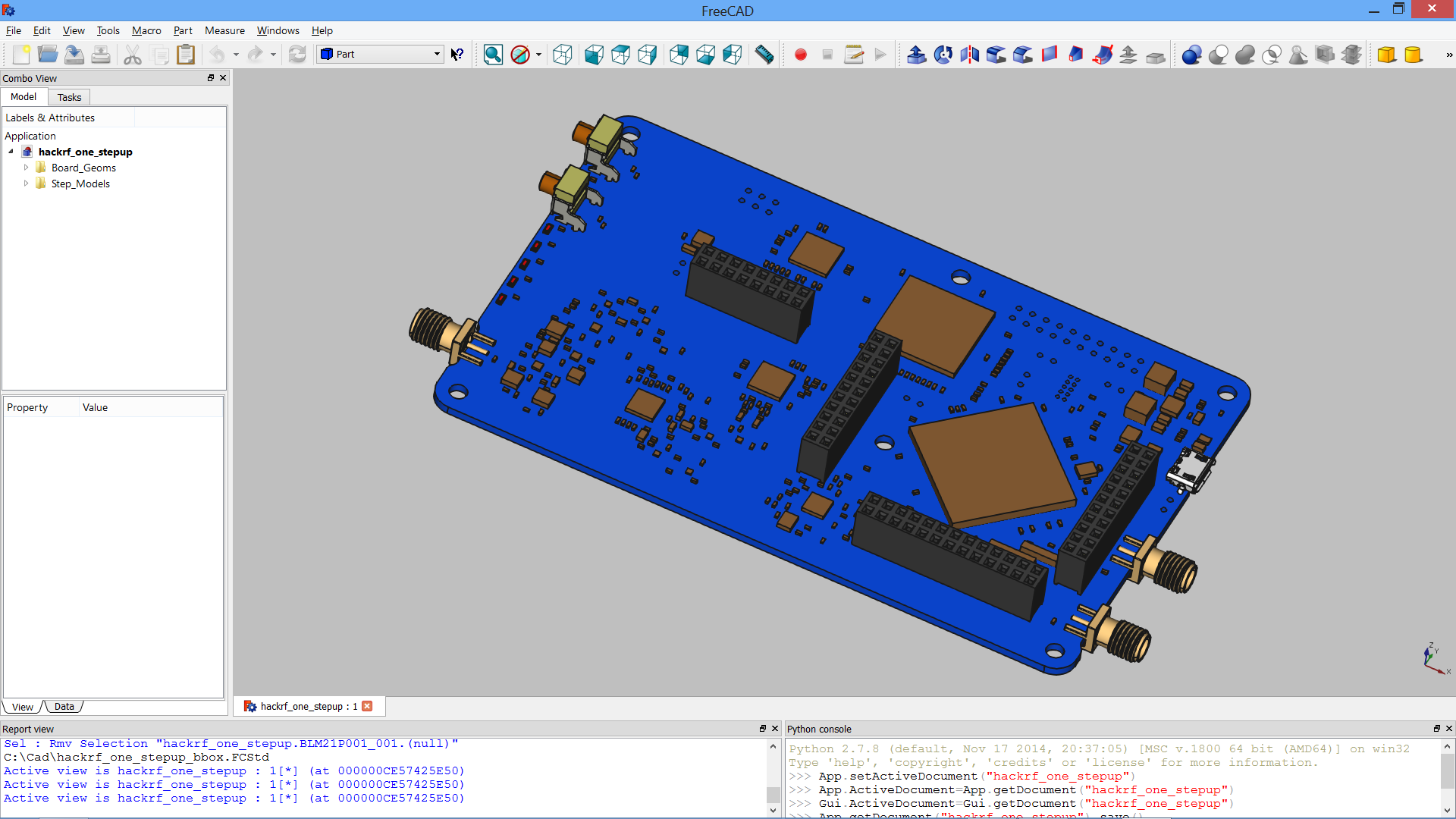The height and width of the screenshot is (819, 1456).
Task: Open the Part workbench dropdown
Action: (380, 54)
